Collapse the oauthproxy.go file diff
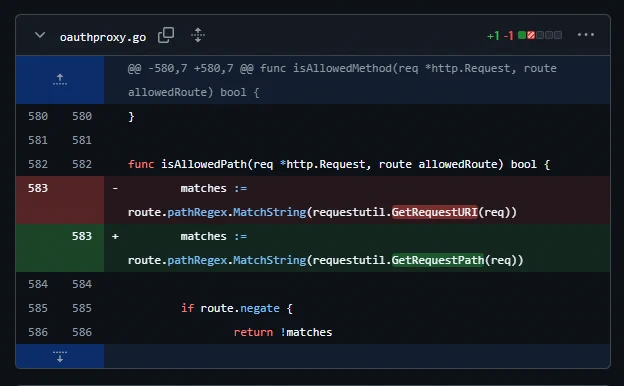 click(40, 35)
